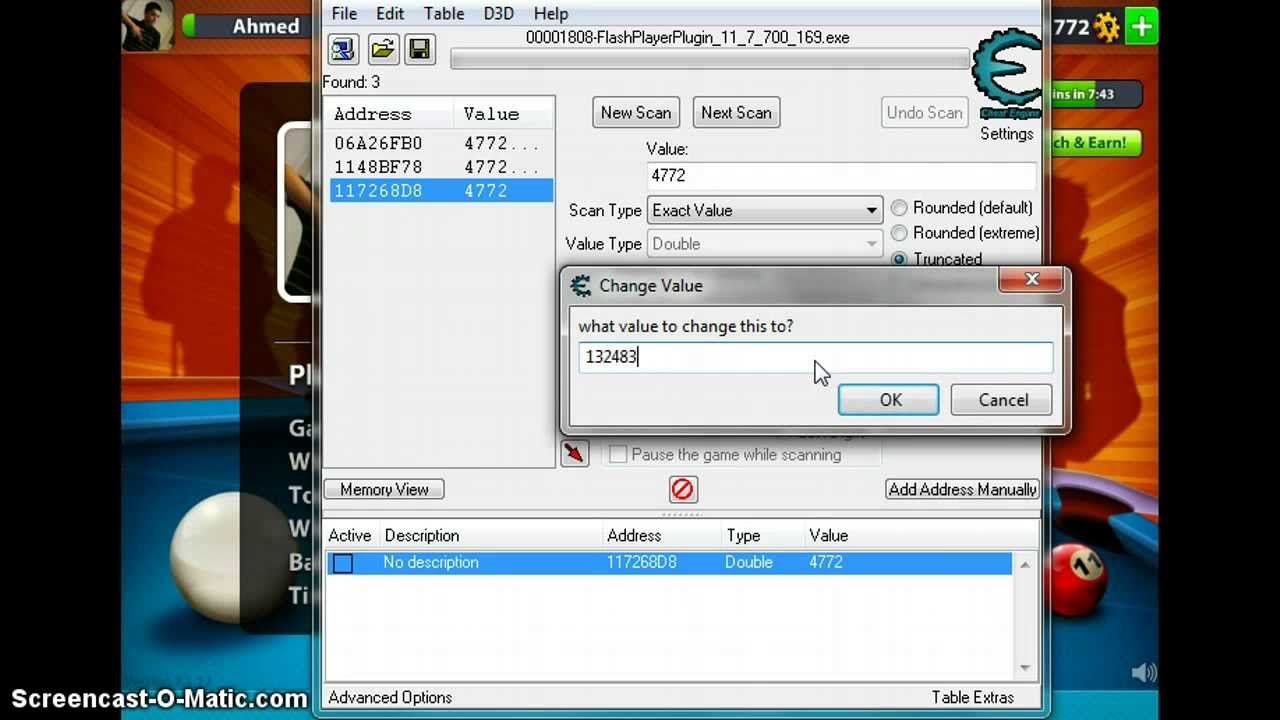Viewport: 1280px width, 720px height.
Task: Open Memory View
Action: coord(384,489)
